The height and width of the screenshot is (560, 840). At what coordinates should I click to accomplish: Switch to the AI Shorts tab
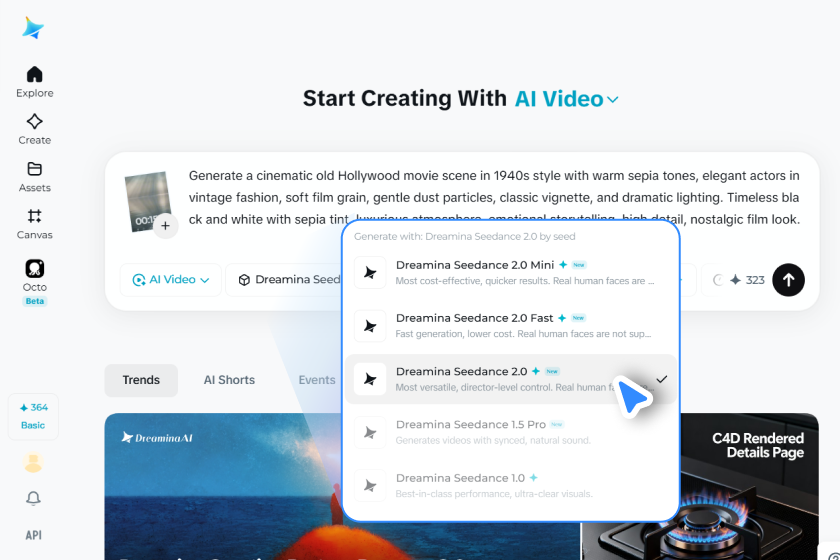tap(229, 380)
